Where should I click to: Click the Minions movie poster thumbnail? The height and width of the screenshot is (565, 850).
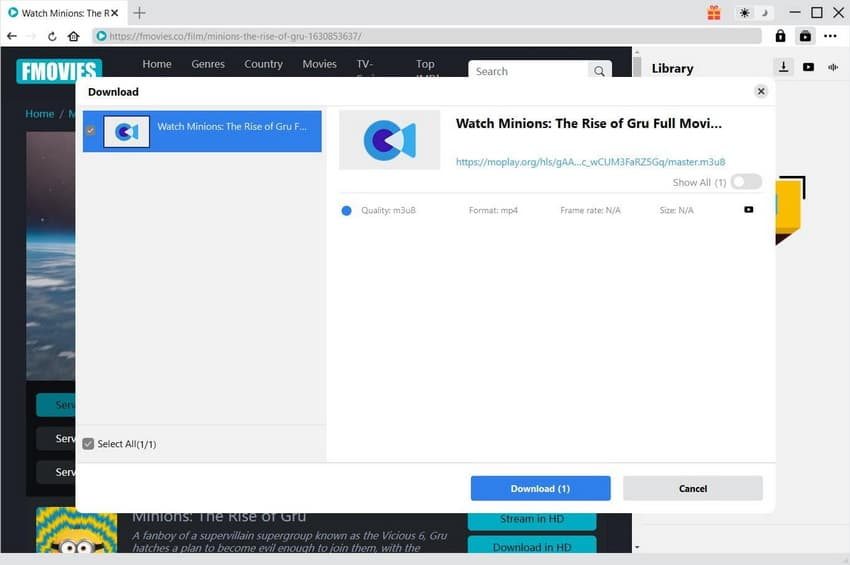pyautogui.click(x=76, y=530)
